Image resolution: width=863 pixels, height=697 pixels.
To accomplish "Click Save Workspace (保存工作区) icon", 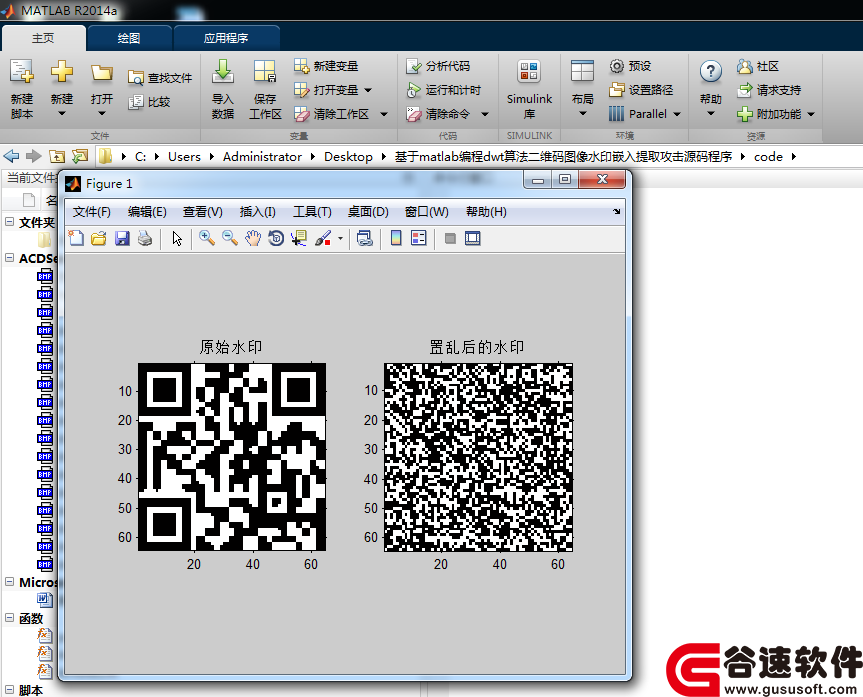I will [x=265, y=72].
